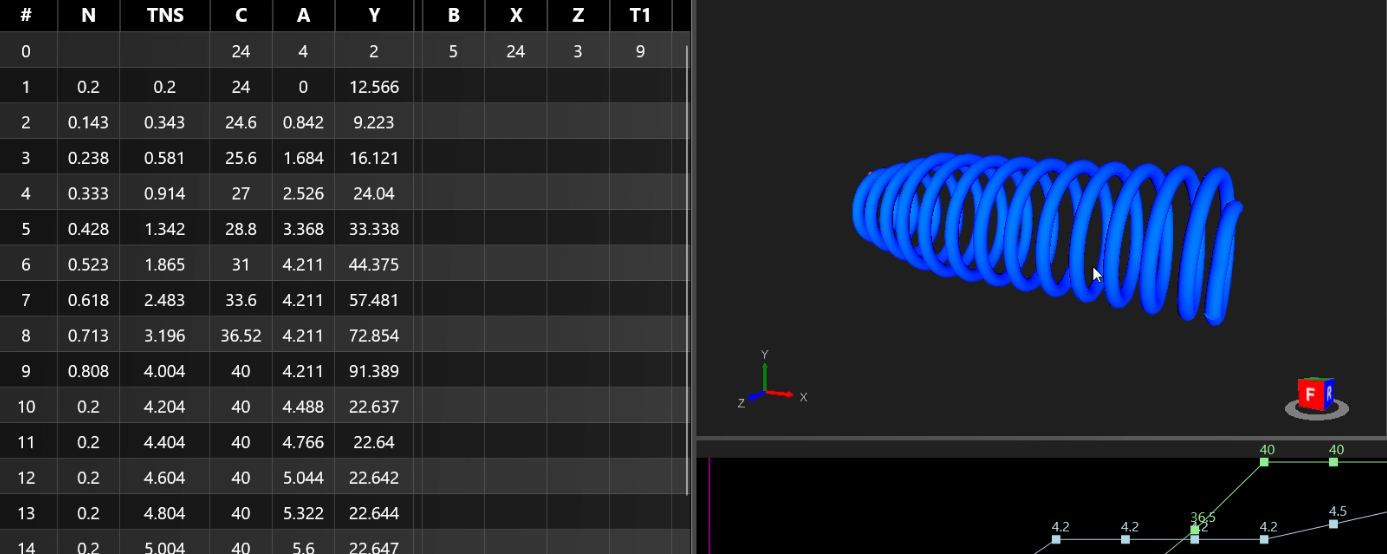
Task: Select the Y column header
Action: (x=374, y=16)
